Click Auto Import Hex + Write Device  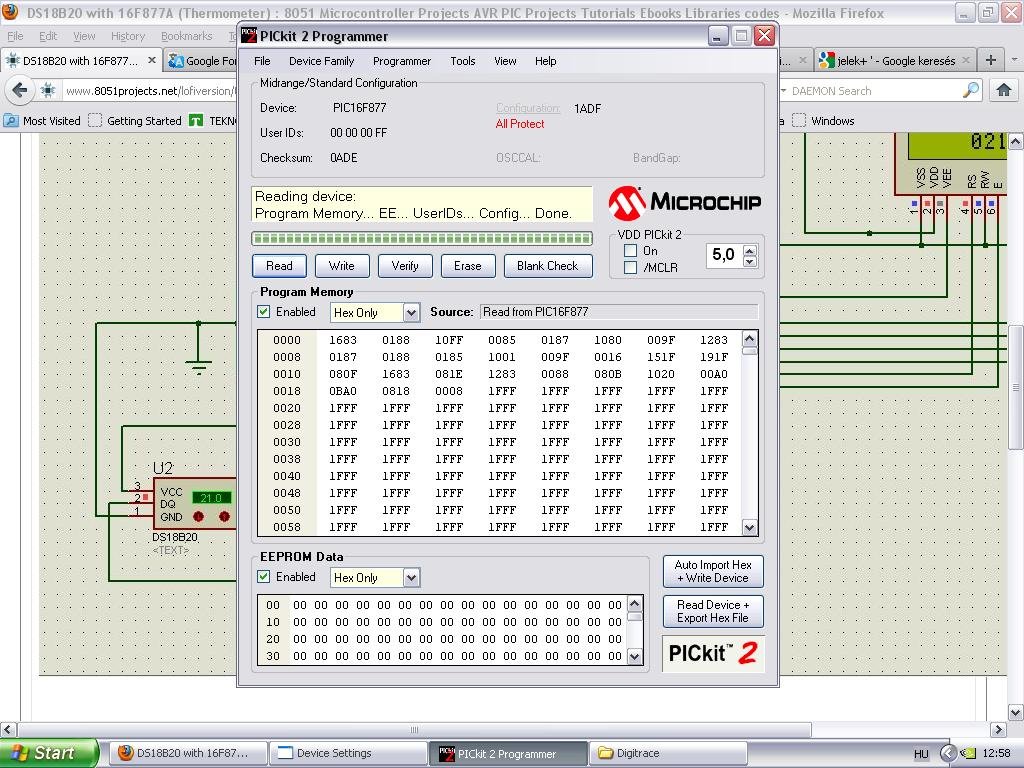(x=712, y=571)
